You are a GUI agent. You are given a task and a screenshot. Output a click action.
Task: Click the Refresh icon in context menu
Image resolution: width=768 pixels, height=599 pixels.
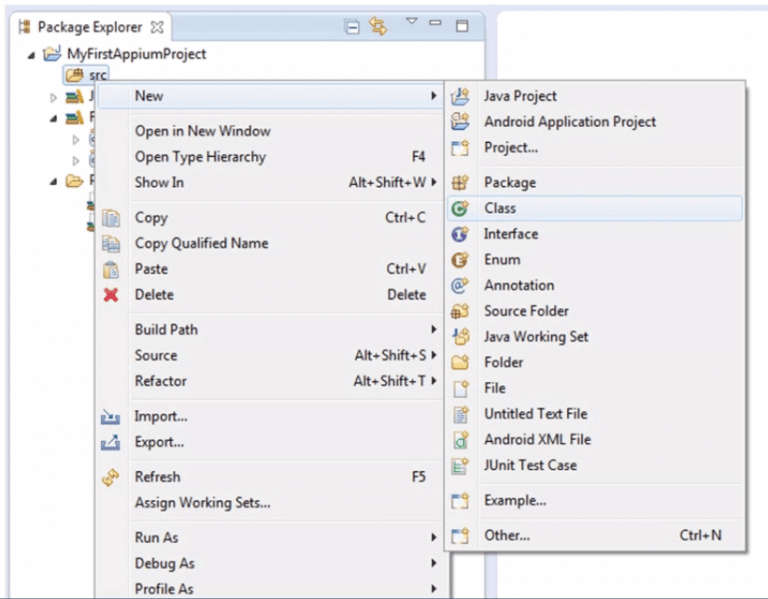[111, 478]
